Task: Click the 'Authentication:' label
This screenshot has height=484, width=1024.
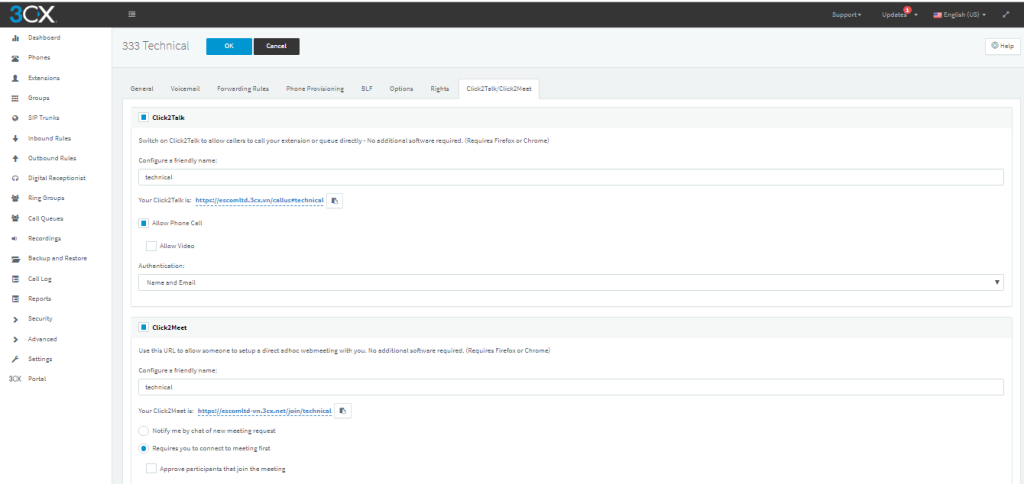Action: [161, 266]
